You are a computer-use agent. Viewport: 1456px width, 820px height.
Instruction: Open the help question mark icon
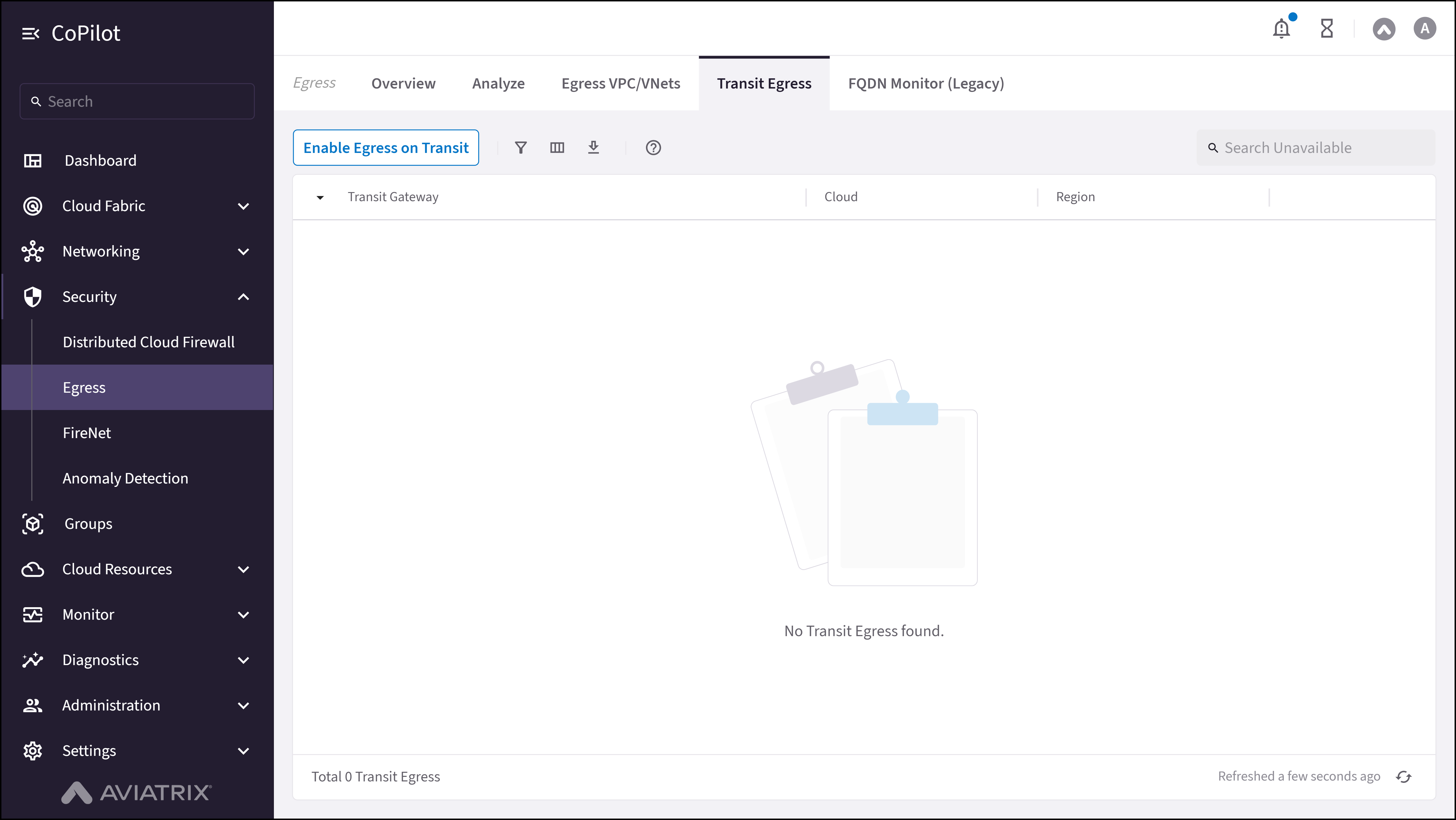point(653,148)
